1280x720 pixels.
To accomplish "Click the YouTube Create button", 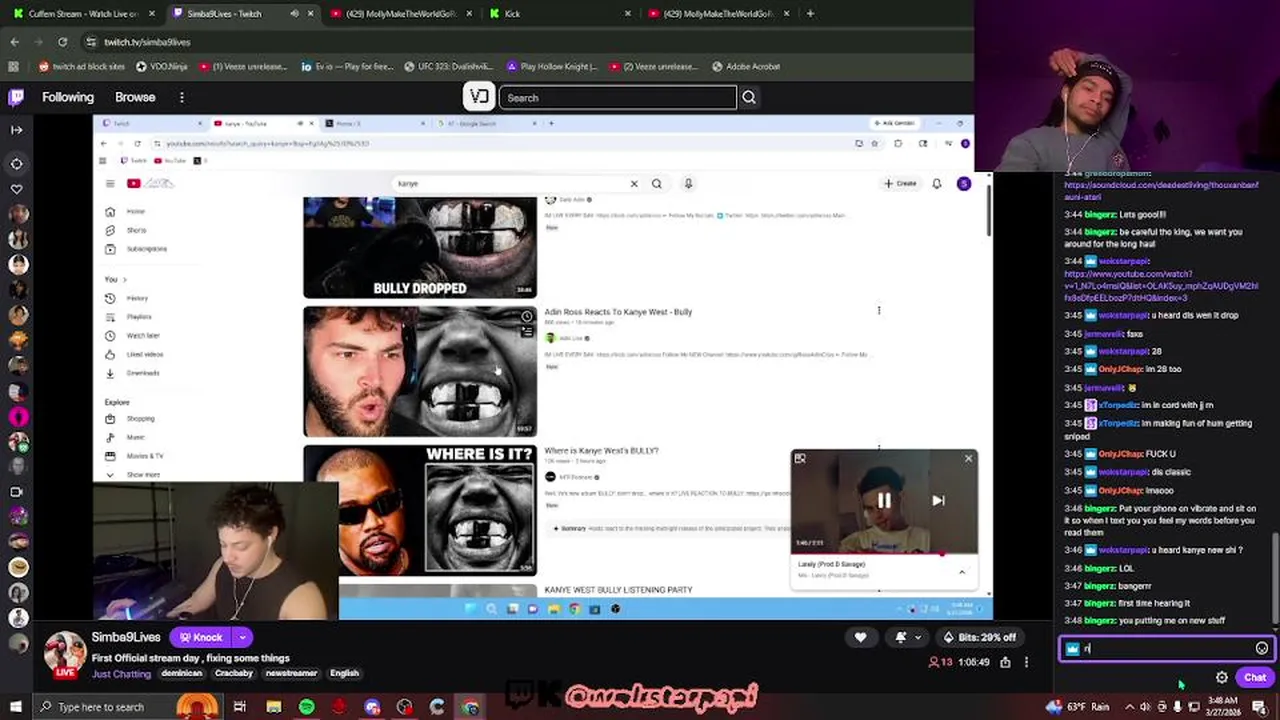I will click(900, 183).
